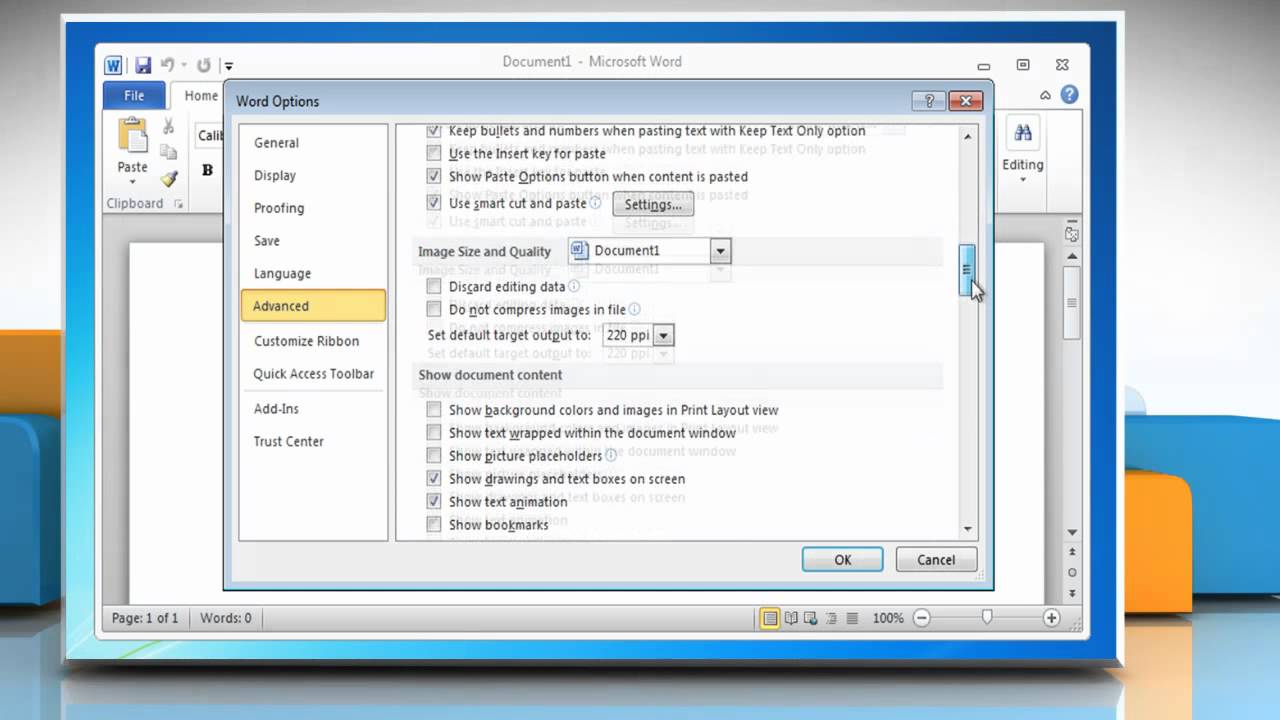Toggle Show drawings and text boxes on screen
This screenshot has width=1280, height=720.
(433, 478)
